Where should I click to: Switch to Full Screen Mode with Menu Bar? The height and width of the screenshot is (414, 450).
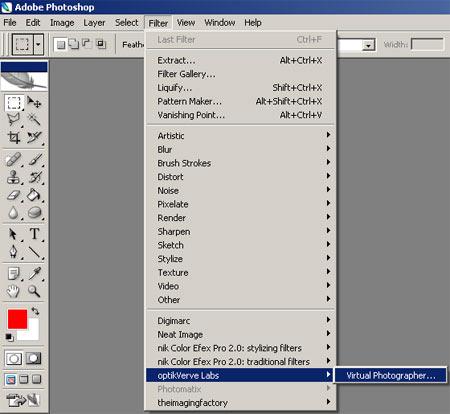[x=24, y=379]
